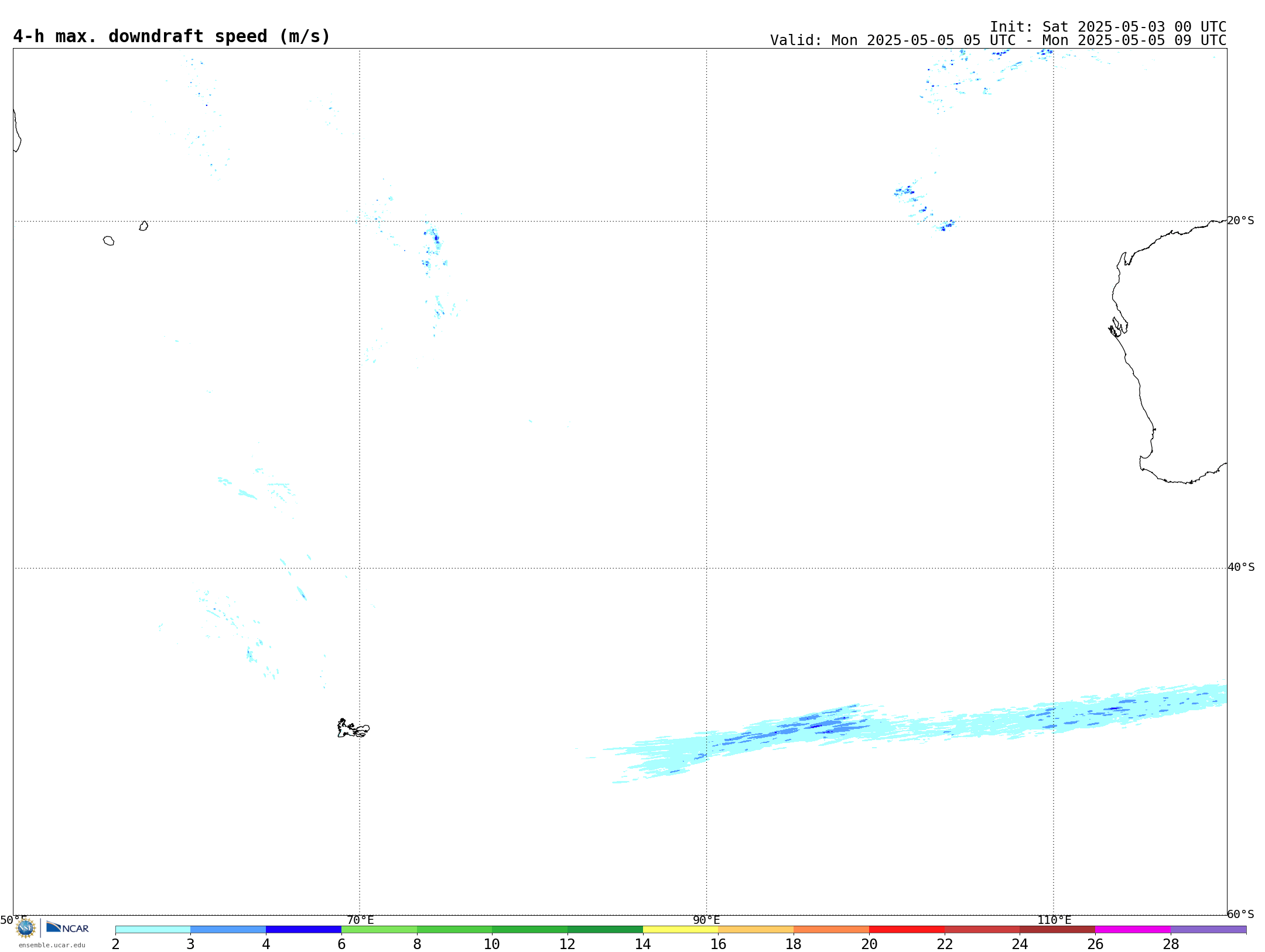Screen dimensions: 1265x952
Task: Click the medium blue 3-4 color swatch
Action: pyautogui.click(x=228, y=929)
